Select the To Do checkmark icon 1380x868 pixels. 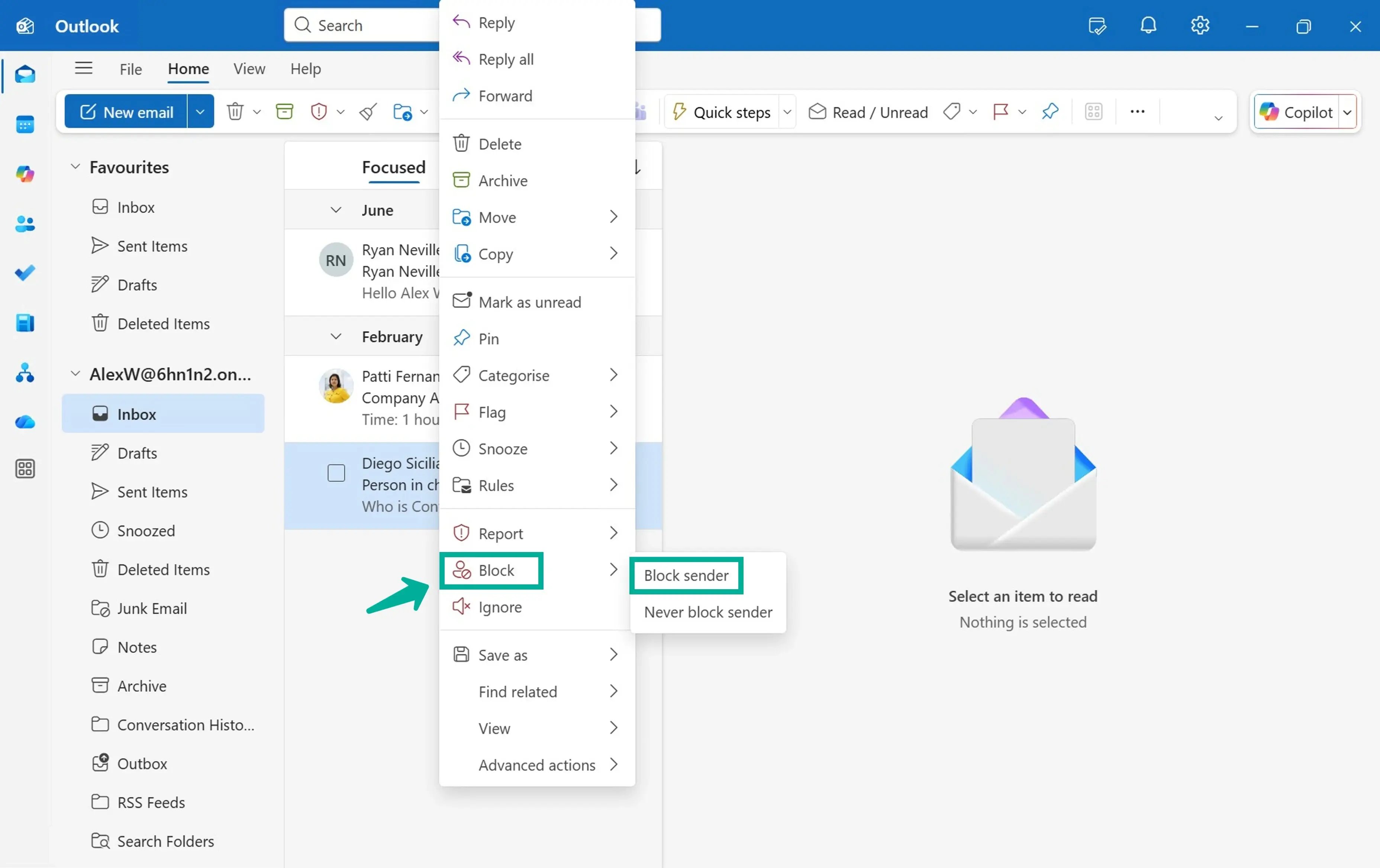pos(25,273)
